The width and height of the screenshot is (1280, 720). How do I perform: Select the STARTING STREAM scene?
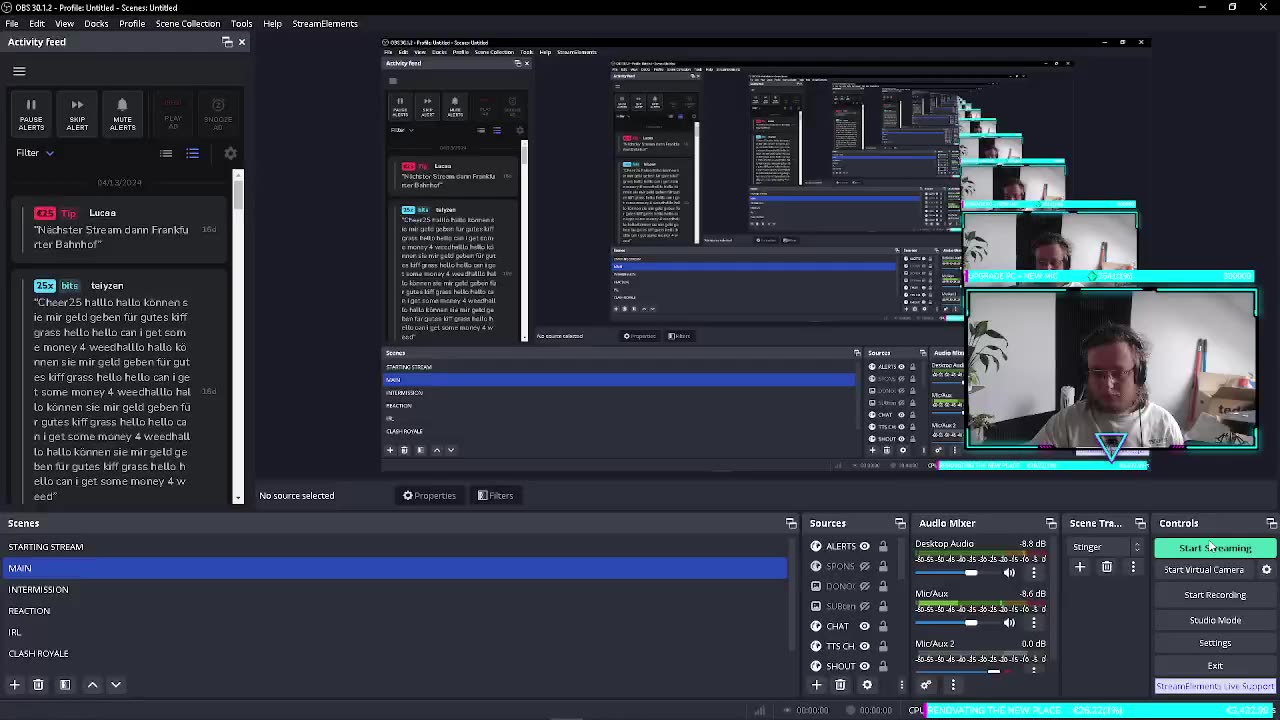(396, 547)
